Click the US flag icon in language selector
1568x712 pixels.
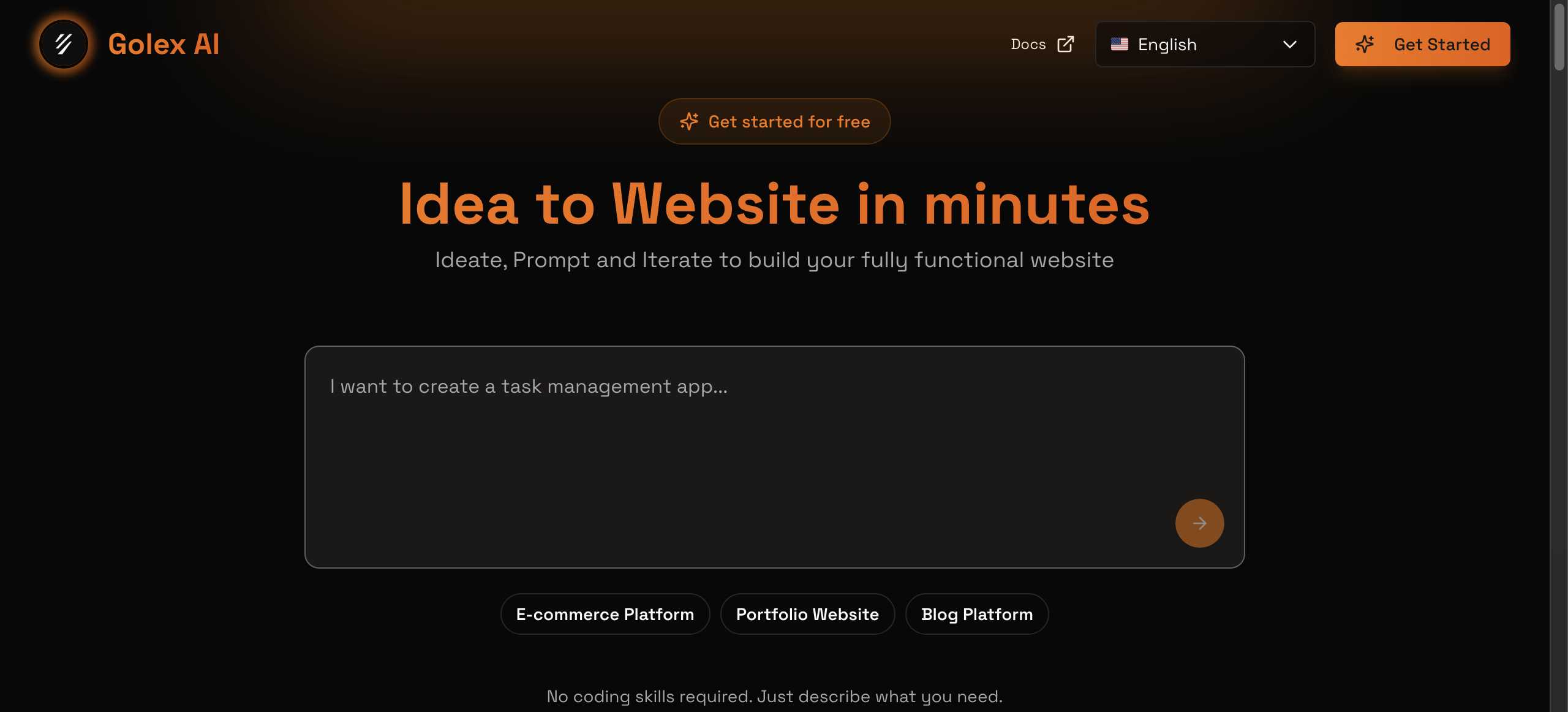pyautogui.click(x=1120, y=44)
